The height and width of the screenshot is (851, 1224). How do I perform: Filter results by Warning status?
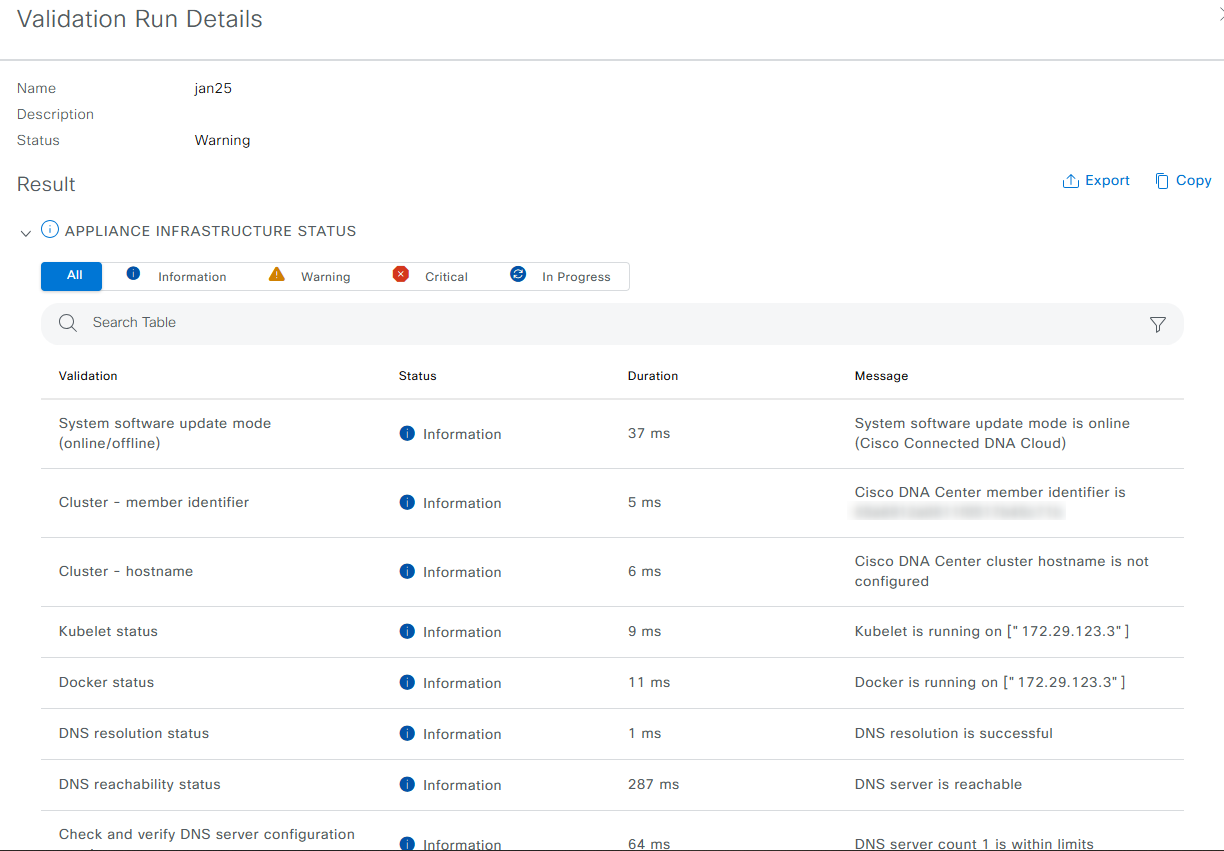pyautogui.click(x=311, y=276)
